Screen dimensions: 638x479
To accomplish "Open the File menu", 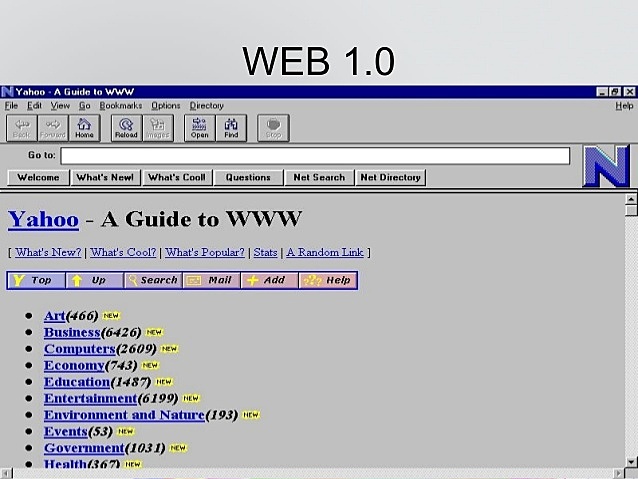I will 11,106.
